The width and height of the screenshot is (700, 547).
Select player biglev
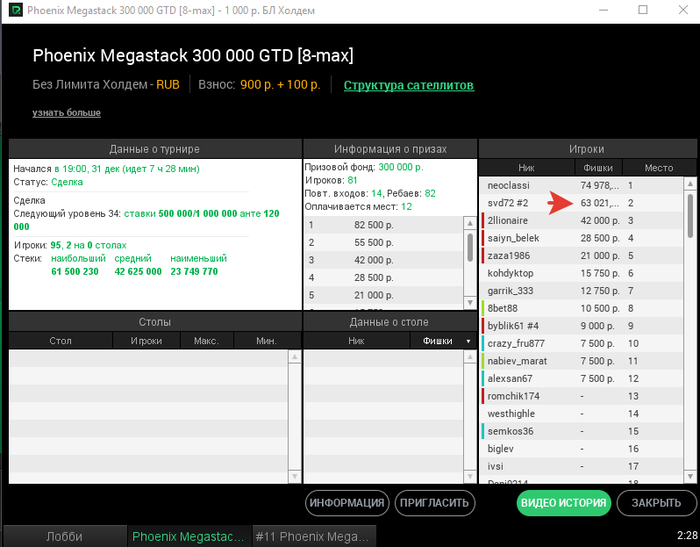(x=581, y=449)
